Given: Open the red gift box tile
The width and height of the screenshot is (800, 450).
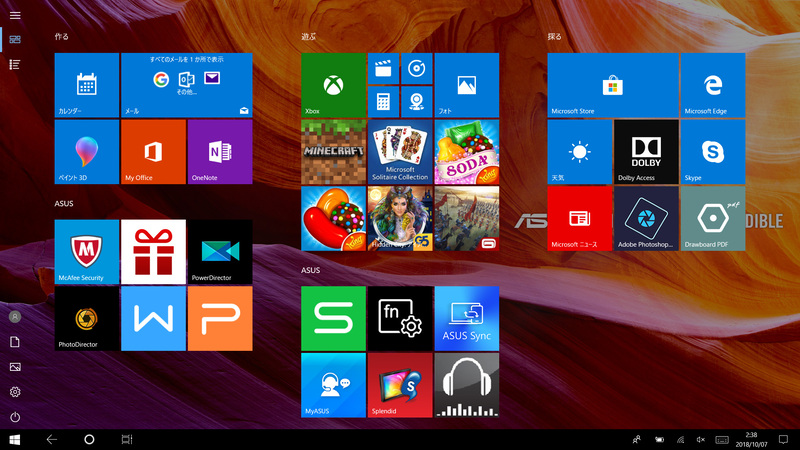Looking at the screenshot, I should [154, 252].
